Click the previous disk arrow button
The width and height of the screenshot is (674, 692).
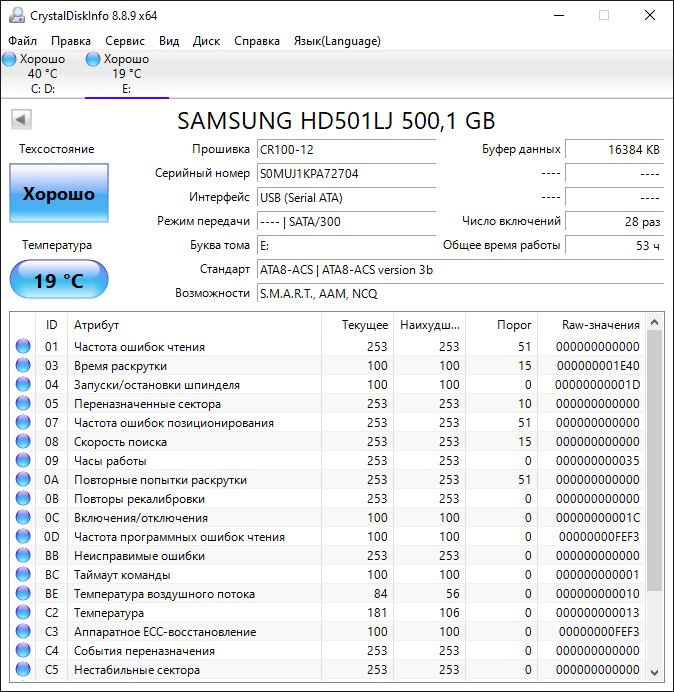[x=20, y=120]
